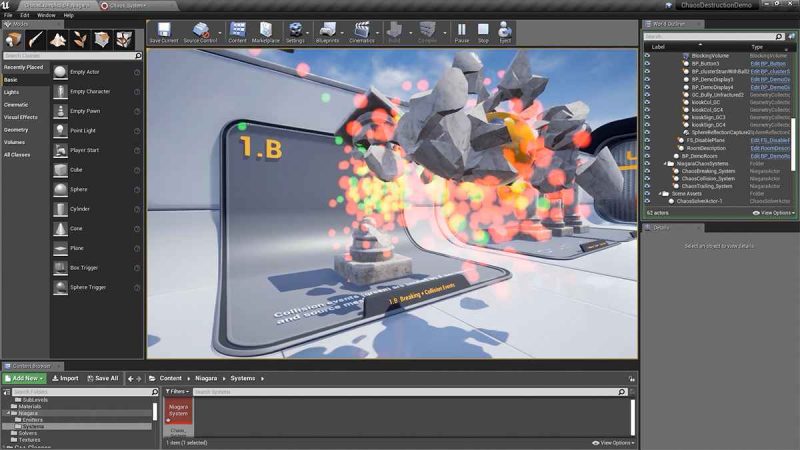This screenshot has width=800, height=450.
Task: Open the Cinematics toolbar button
Action: click(362, 33)
